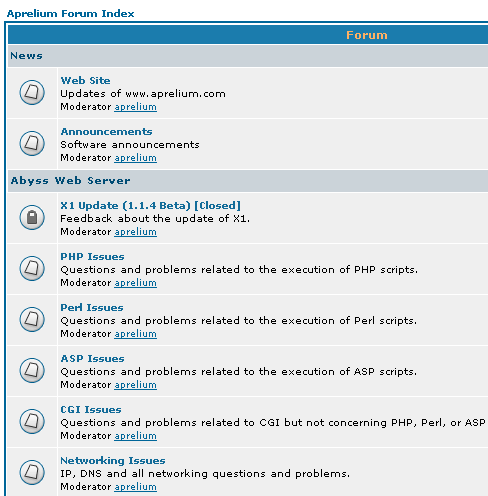The height and width of the screenshot is (496, 488).
Task: Click moderator aprelium under X1 Update
Action: 135,232
